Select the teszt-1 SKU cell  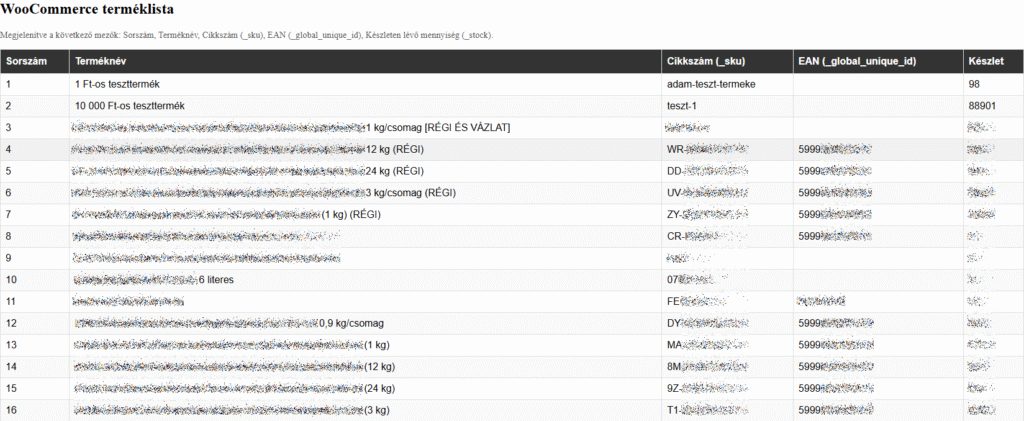pos(682,106)
